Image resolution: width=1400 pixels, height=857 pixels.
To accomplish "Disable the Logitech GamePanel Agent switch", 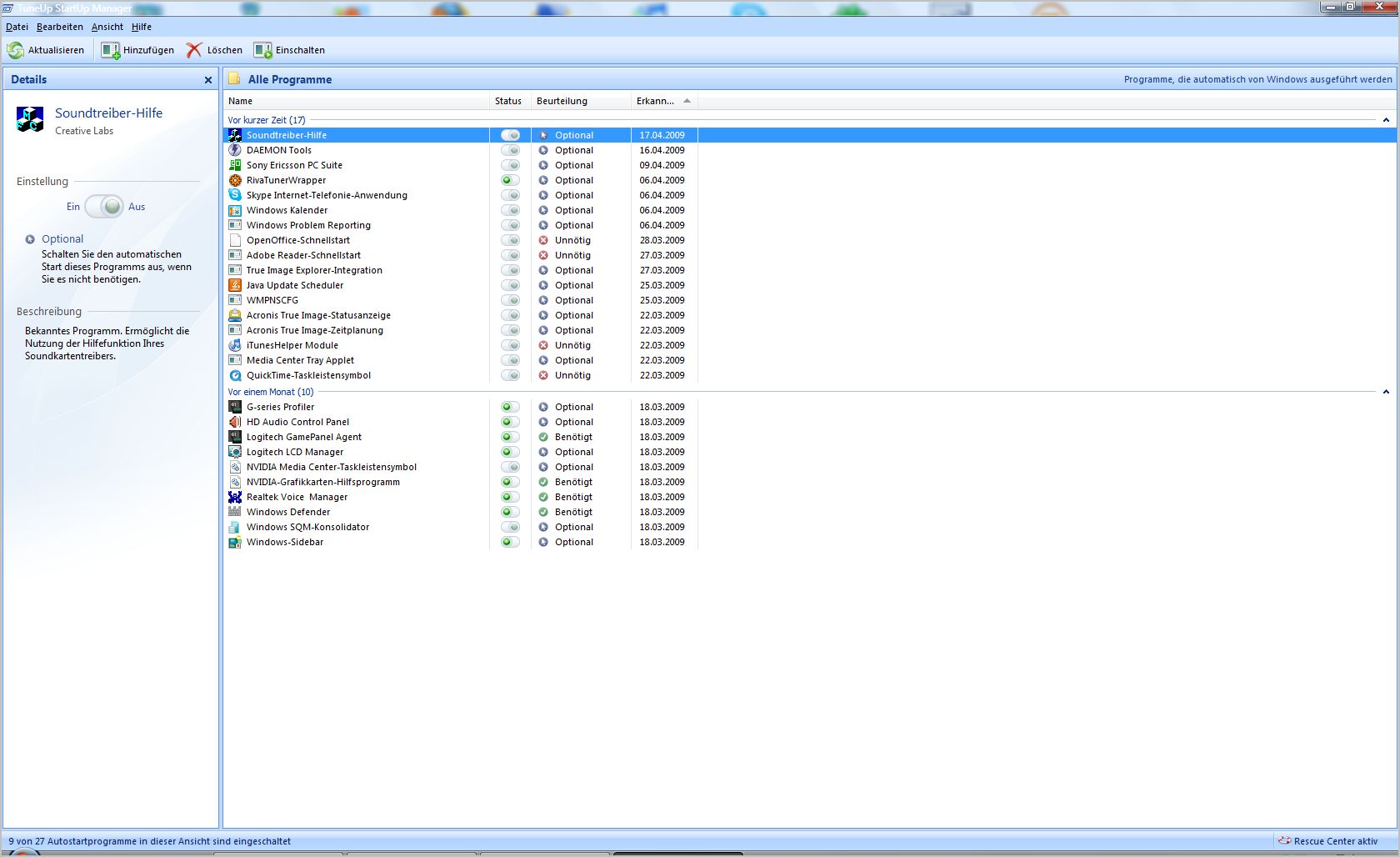I will 510,437.
